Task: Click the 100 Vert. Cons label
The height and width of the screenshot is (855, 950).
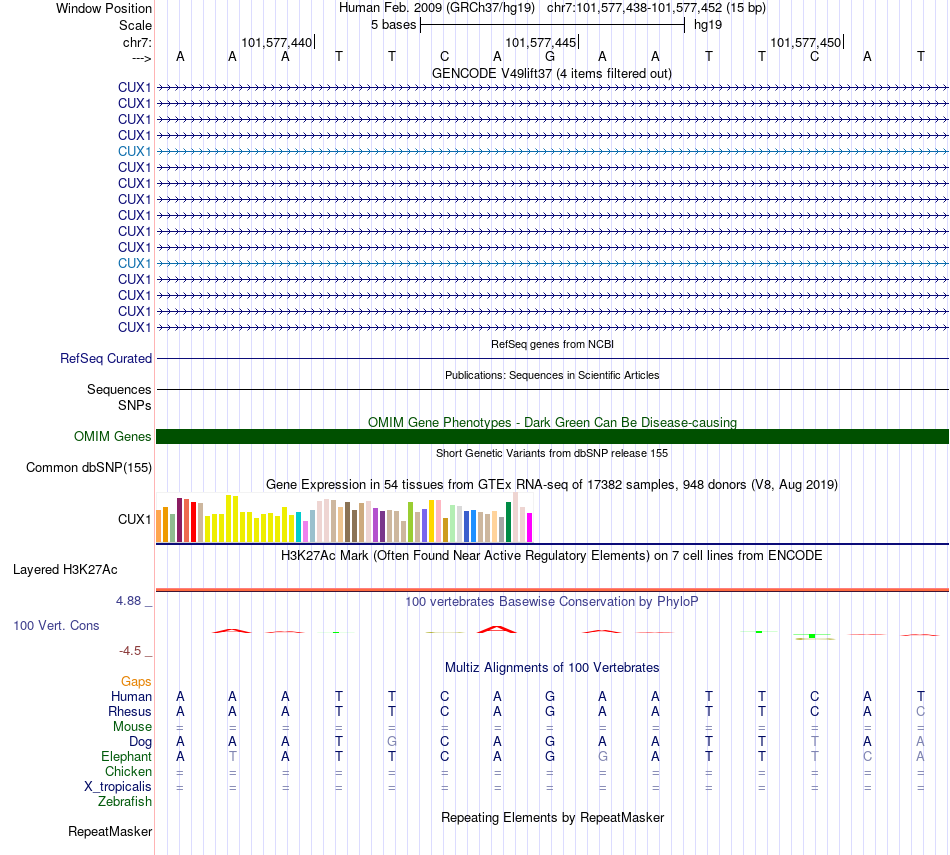Action: pos(56,625)
